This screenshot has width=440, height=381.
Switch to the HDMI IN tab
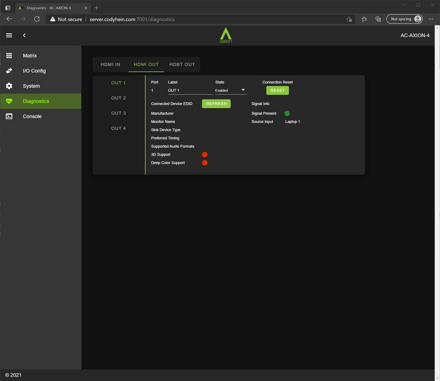[x=110, y=64]
